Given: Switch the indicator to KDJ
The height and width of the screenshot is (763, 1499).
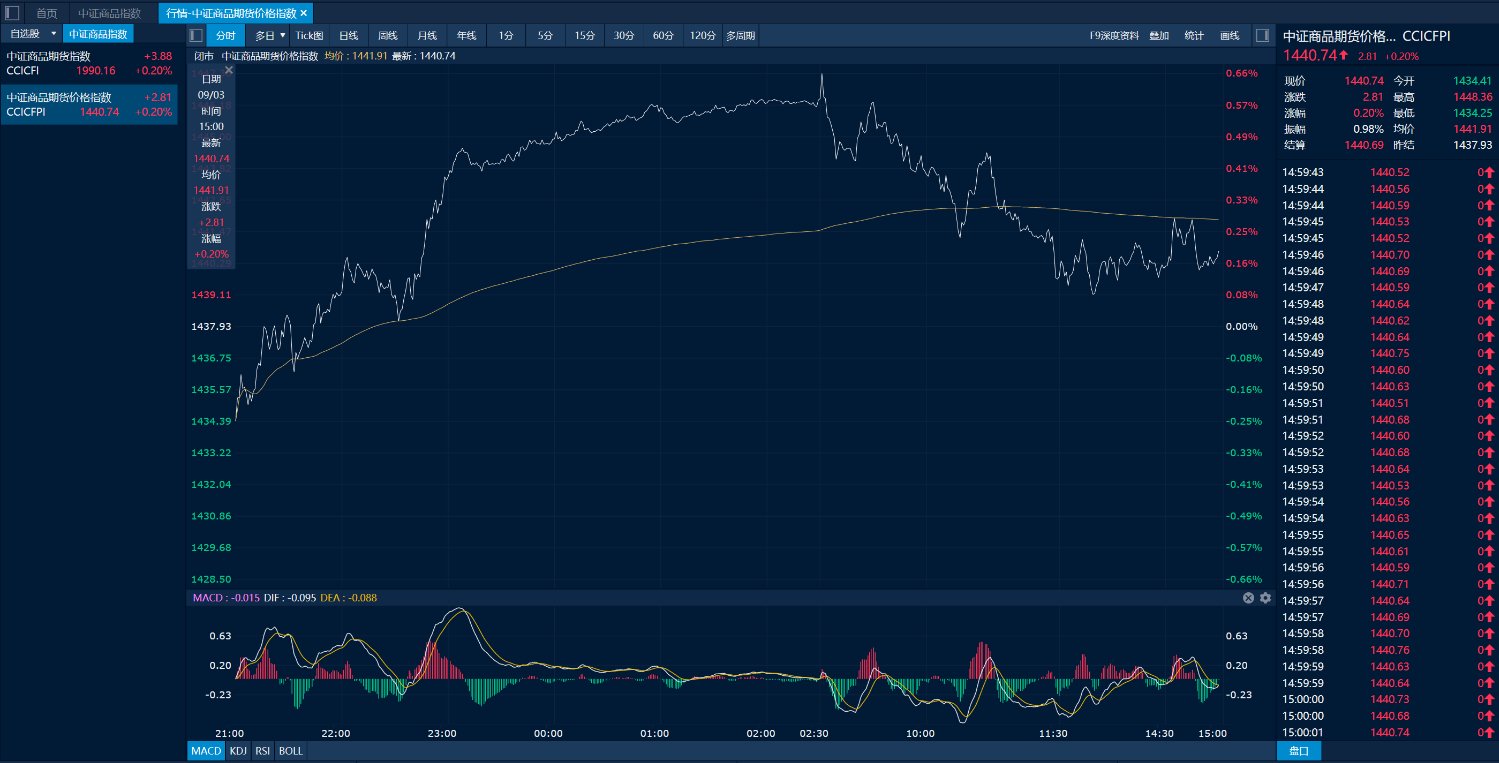Looking at the screenshot, I should (237, 751).
